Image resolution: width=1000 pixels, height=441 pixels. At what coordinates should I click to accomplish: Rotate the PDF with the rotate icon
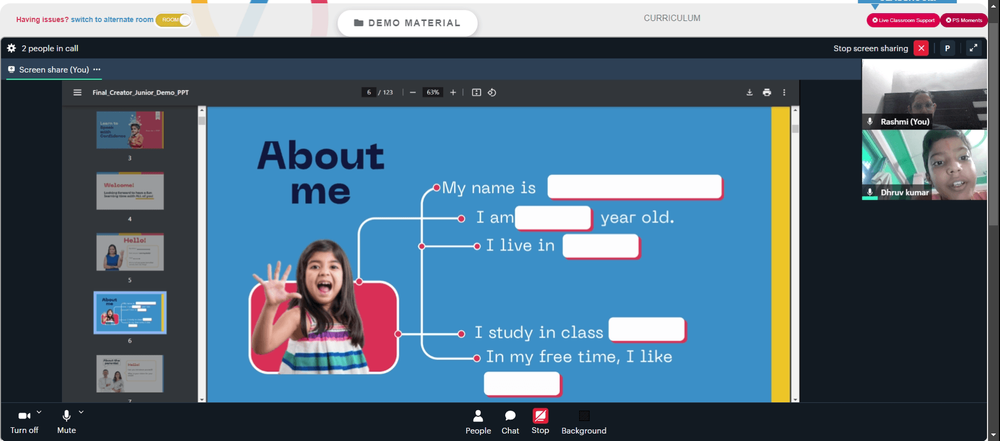tap(492, 93)
